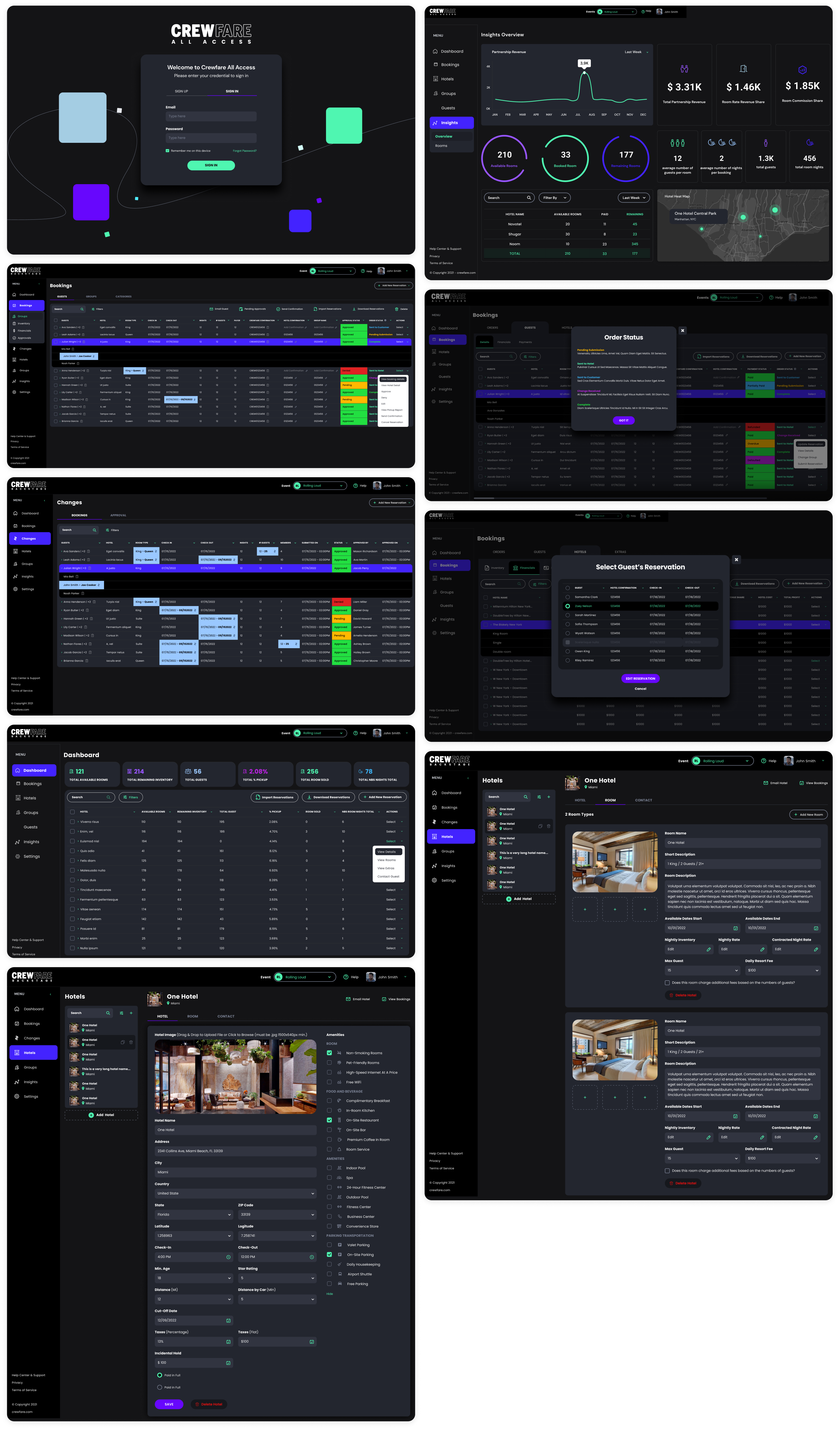Click the Taxes (Percentage) field icon
840x1430 pixels.
[x=228, y=1341]
